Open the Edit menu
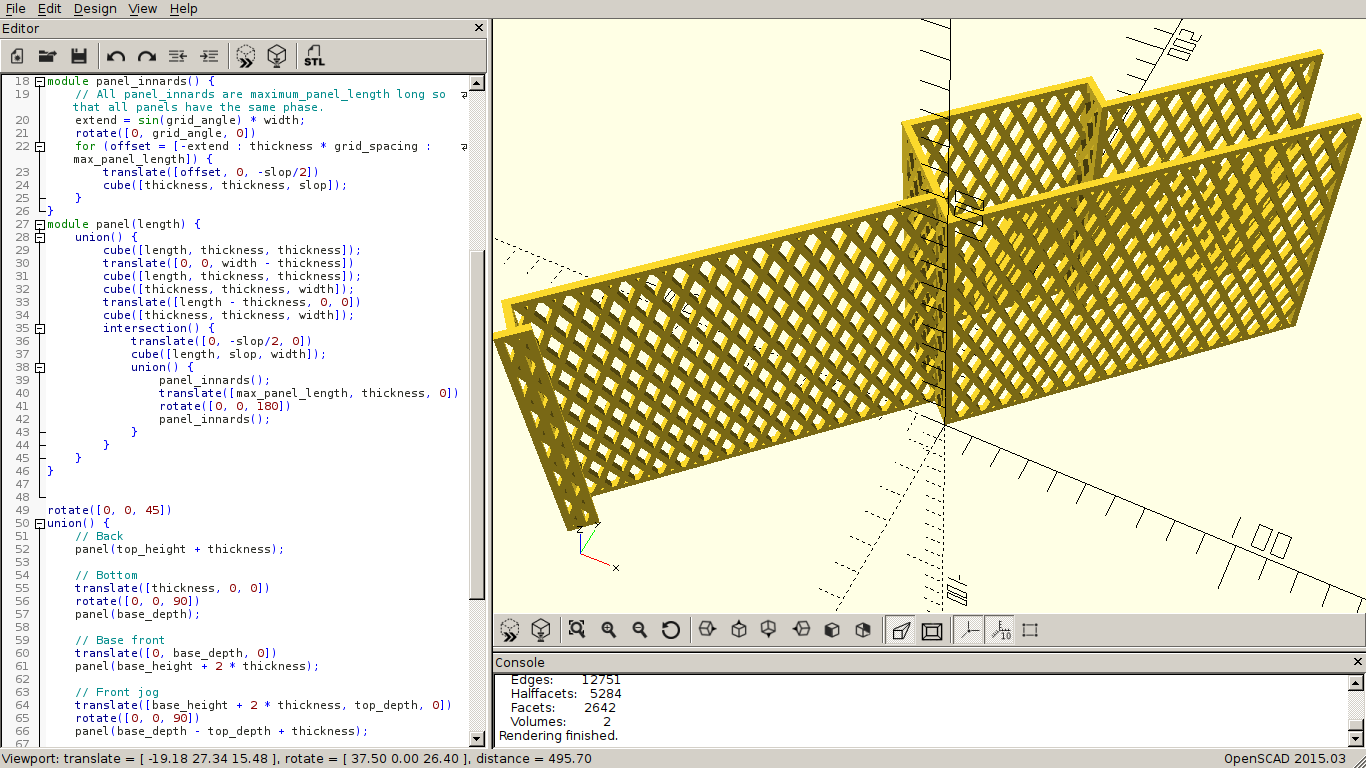 (49, 8)
